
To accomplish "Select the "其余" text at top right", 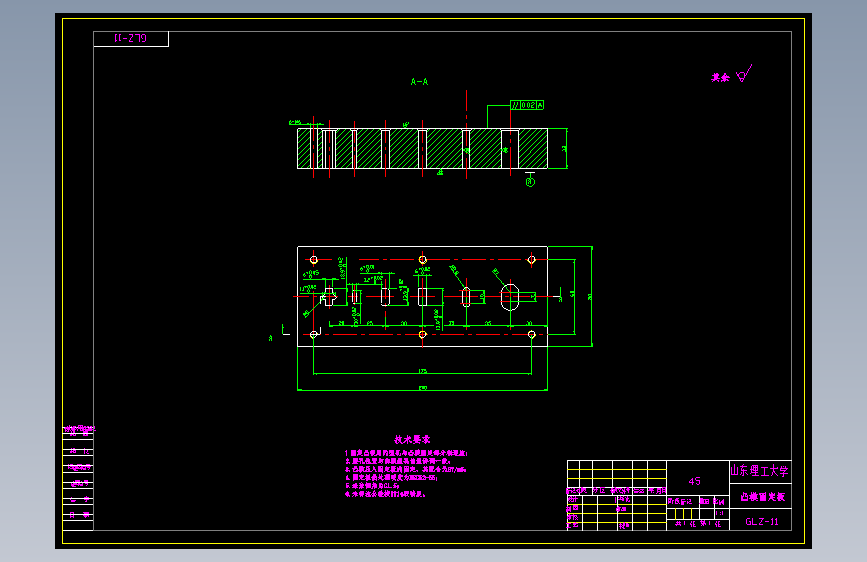I will click(x=720, y=78).
